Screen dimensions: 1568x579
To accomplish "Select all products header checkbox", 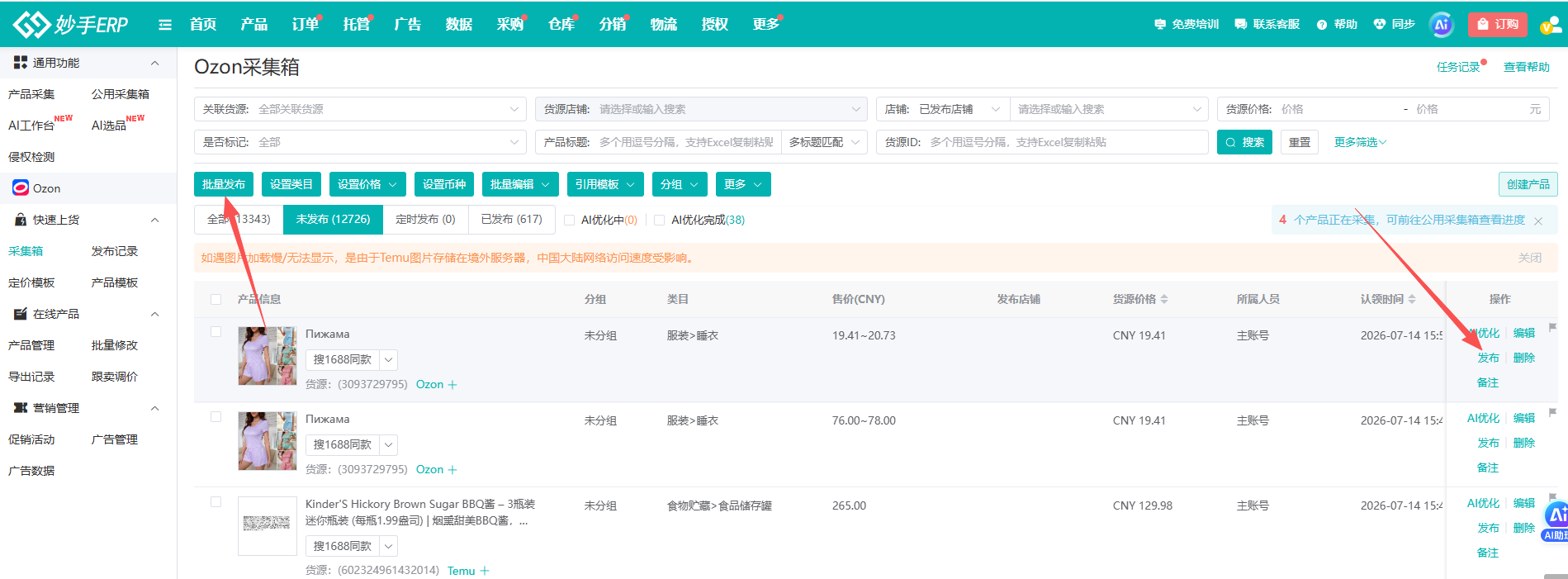I will click(x=216, y=299).
